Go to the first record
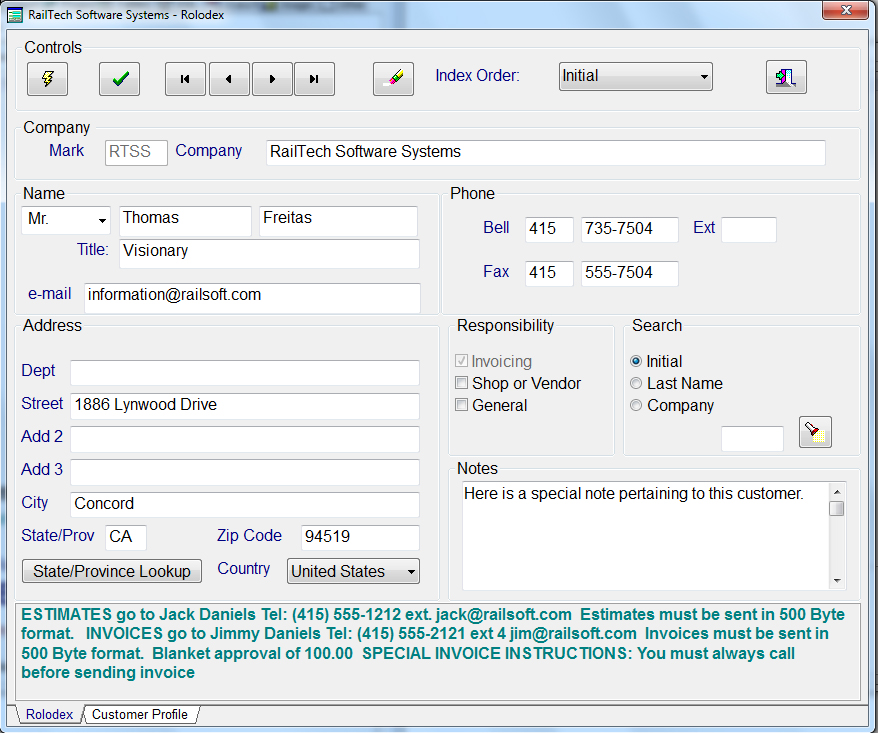Screen dimensions: 878x733 [185, 79]
